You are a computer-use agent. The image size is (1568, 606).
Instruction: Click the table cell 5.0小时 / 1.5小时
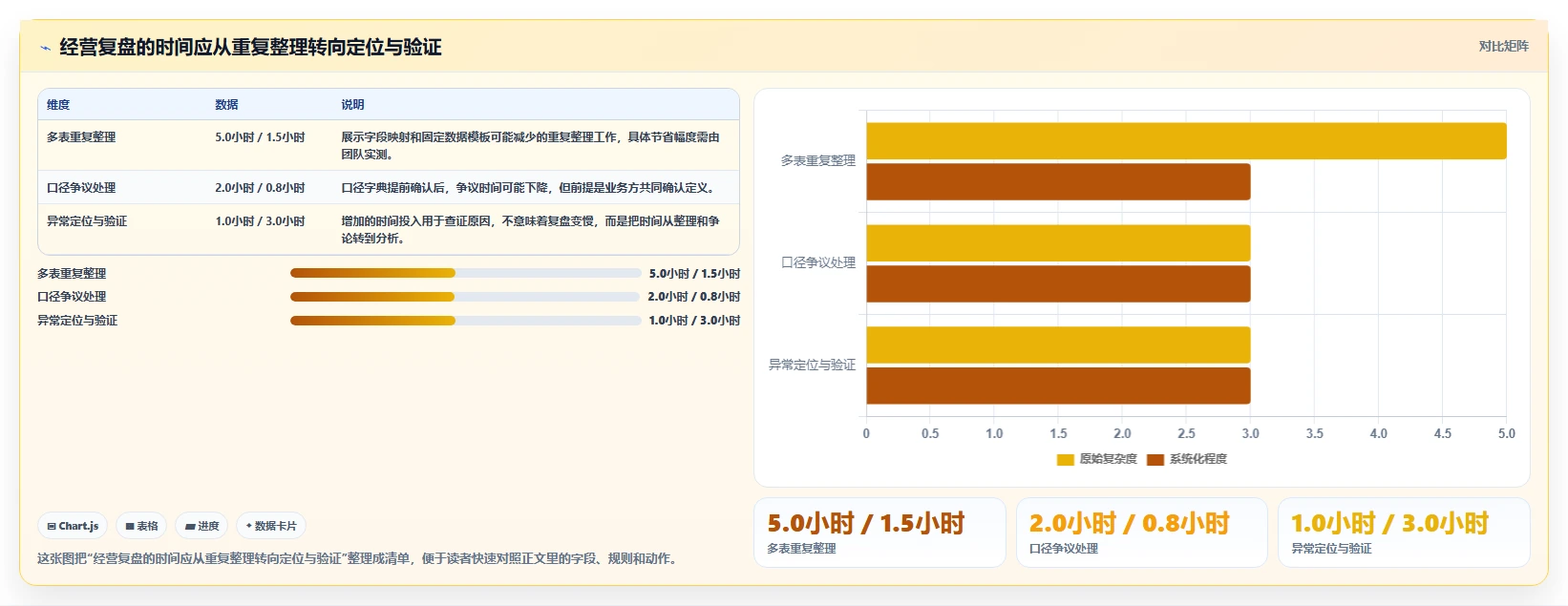point(260,137)
